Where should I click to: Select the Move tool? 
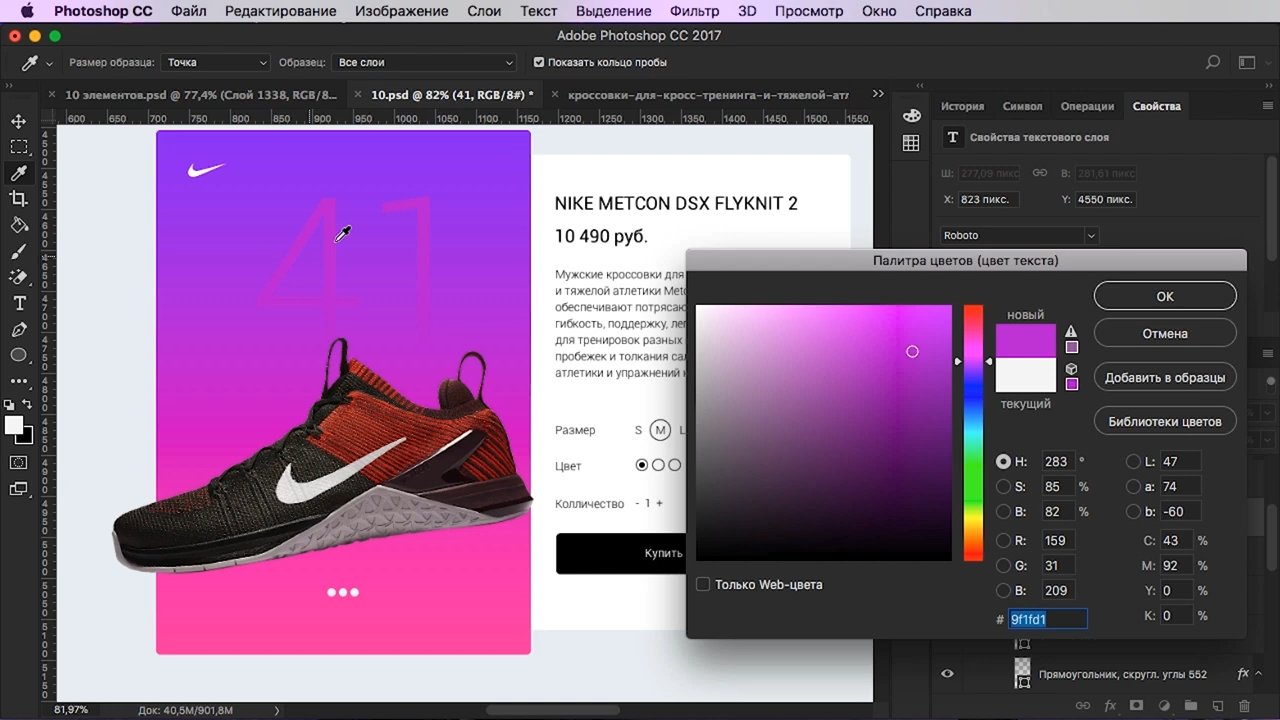point(19,122)
